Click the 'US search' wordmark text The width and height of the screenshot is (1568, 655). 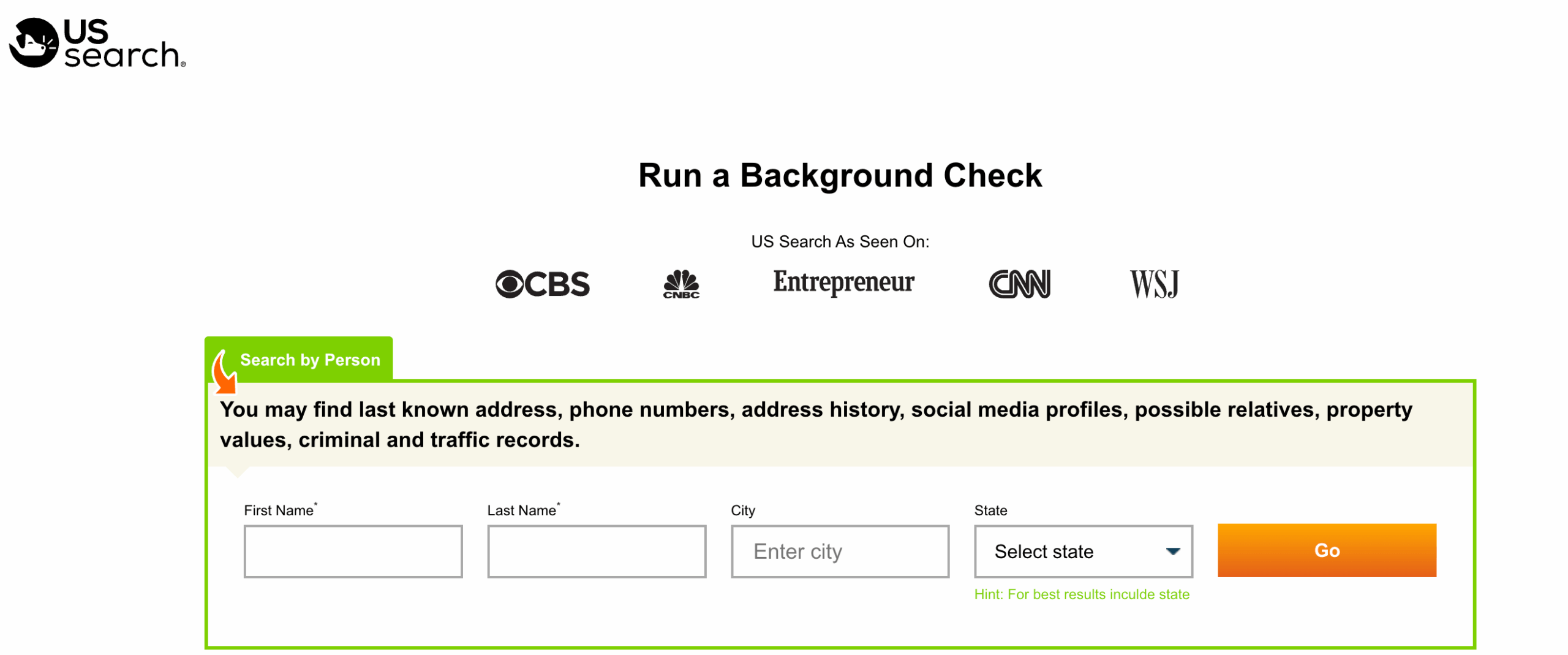point(123,44)
